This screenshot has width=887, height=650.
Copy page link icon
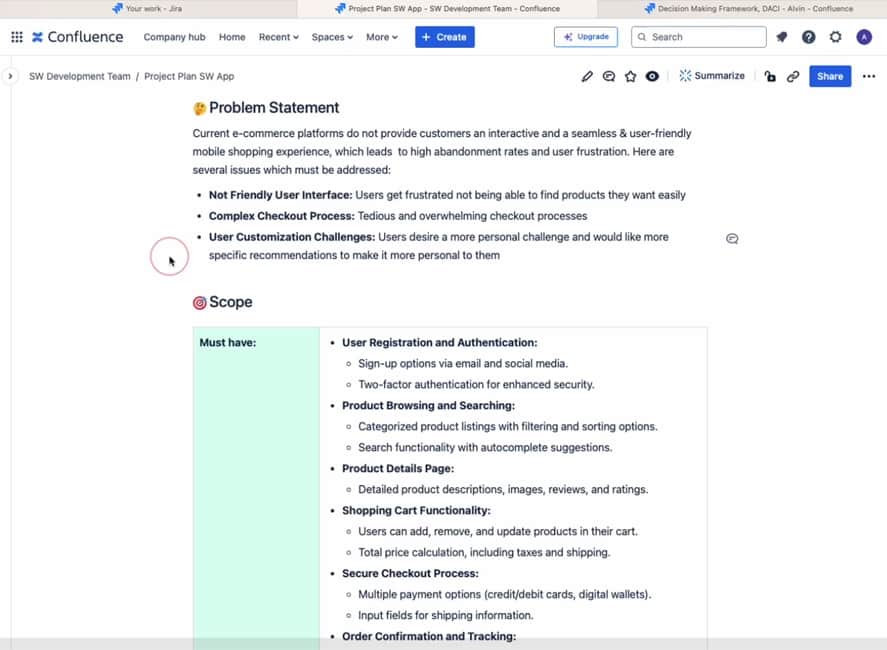(793, 76)
